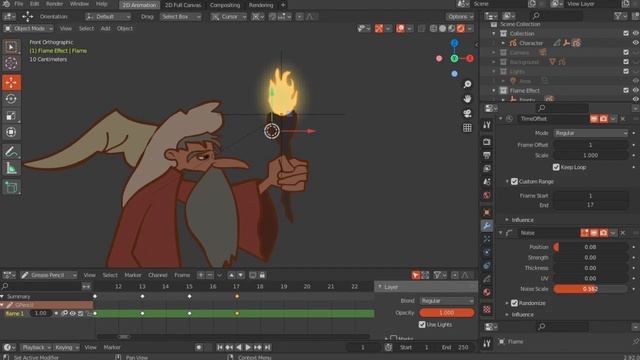640x360 pixels.
Task: Toggle Flame Effect collection checkbox
Action: tap(626, 90)
